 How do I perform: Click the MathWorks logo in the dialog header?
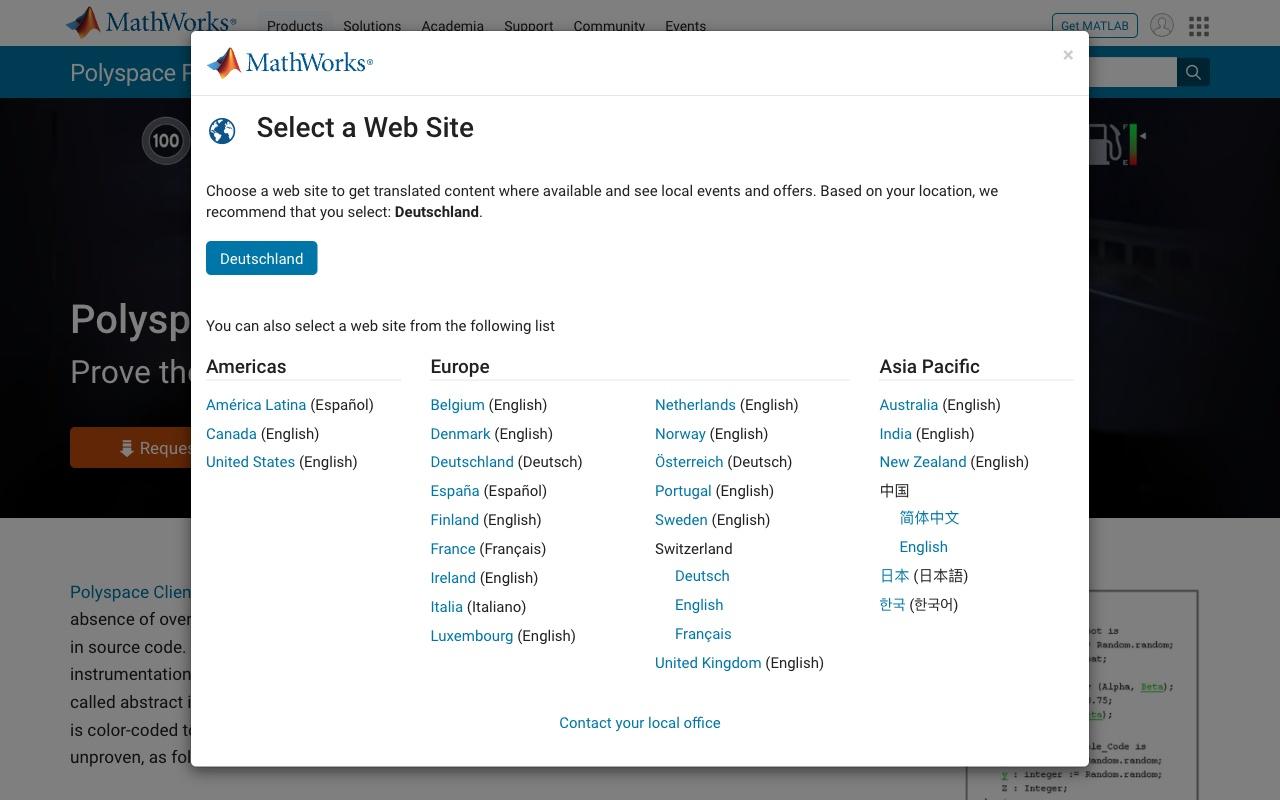[x=290, y=63]
